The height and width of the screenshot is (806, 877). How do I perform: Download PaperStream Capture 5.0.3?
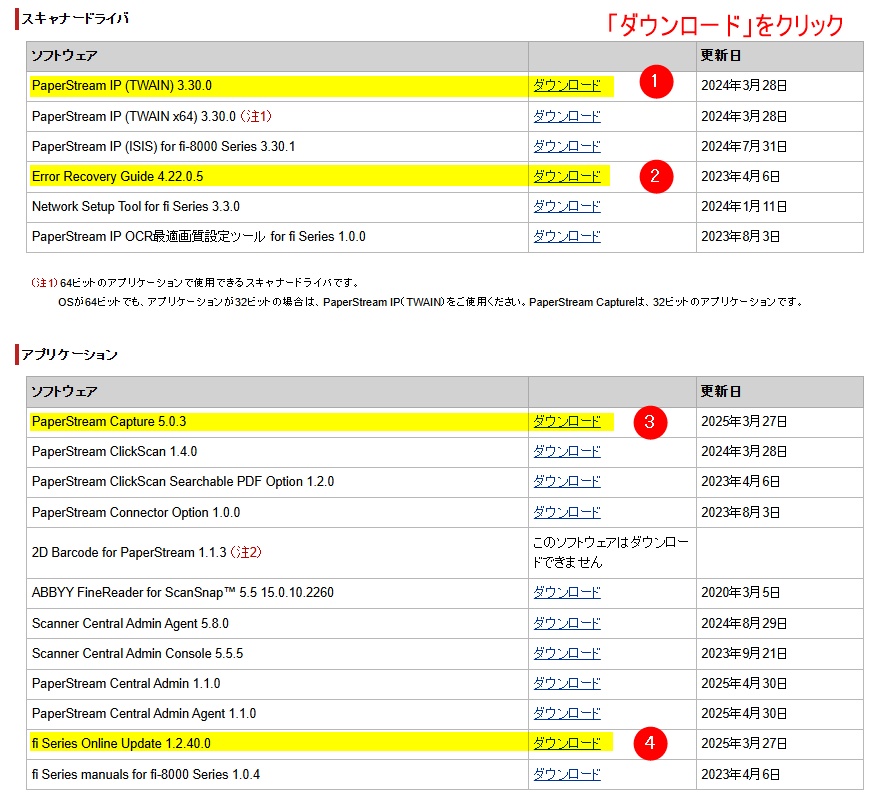pos(567,421)
